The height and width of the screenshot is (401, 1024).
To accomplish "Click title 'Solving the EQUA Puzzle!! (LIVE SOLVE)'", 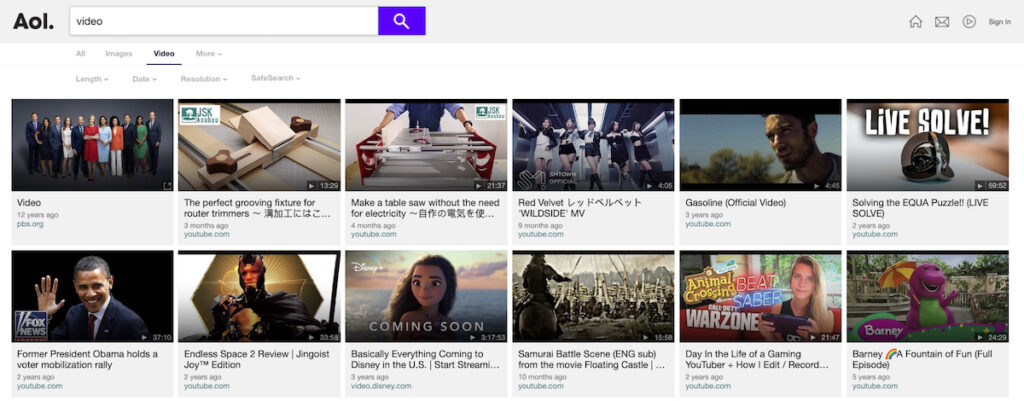I will coord(921,208).
